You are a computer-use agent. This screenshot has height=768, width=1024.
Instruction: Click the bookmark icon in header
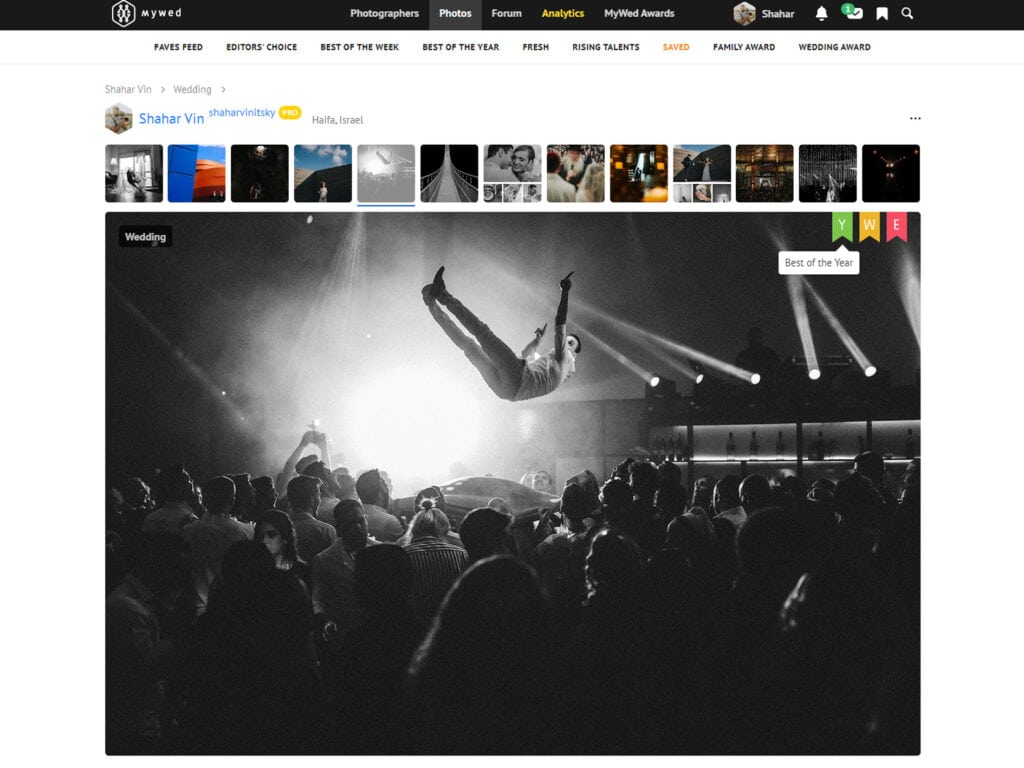pos(882,14)
